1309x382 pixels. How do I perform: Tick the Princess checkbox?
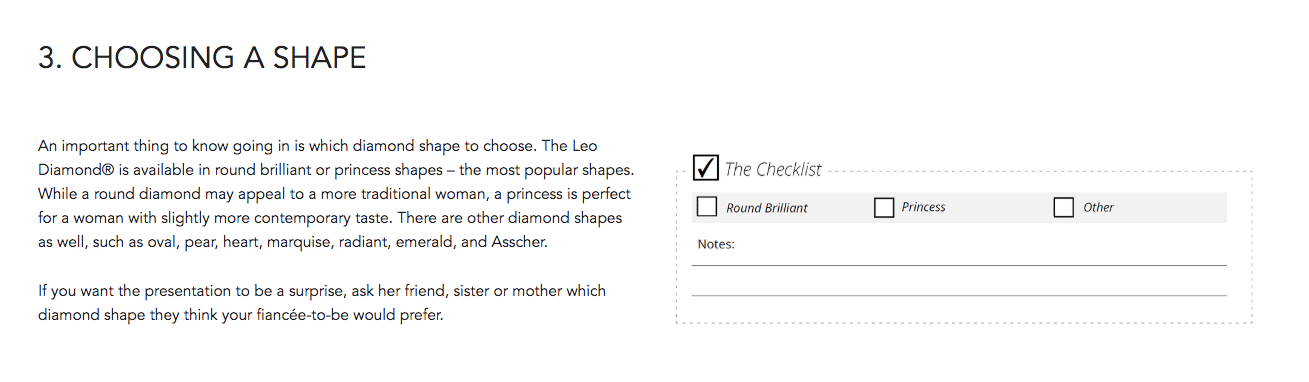[x=884, y=207]
